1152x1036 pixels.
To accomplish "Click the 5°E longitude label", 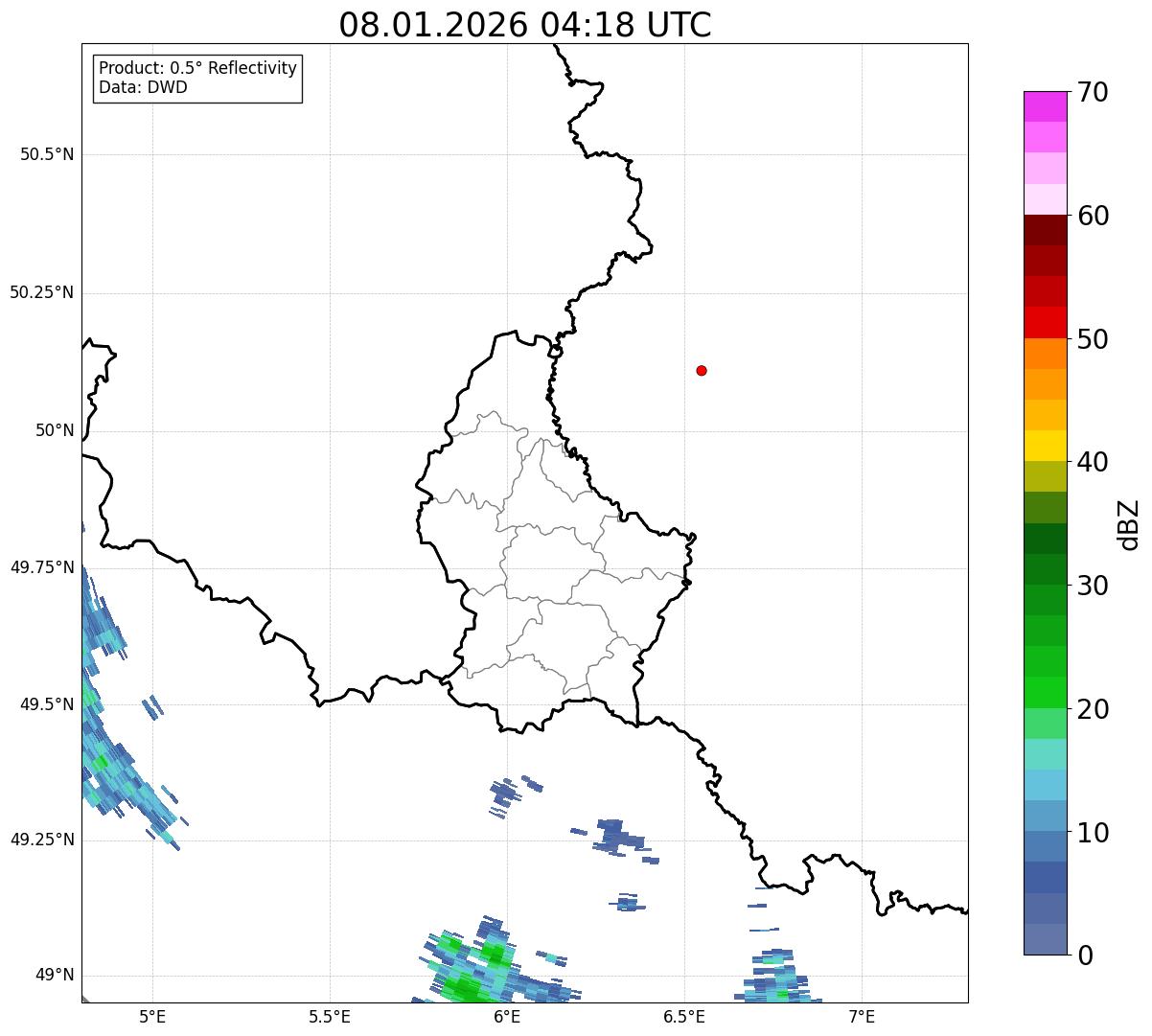I will (x=152, y=1016).
